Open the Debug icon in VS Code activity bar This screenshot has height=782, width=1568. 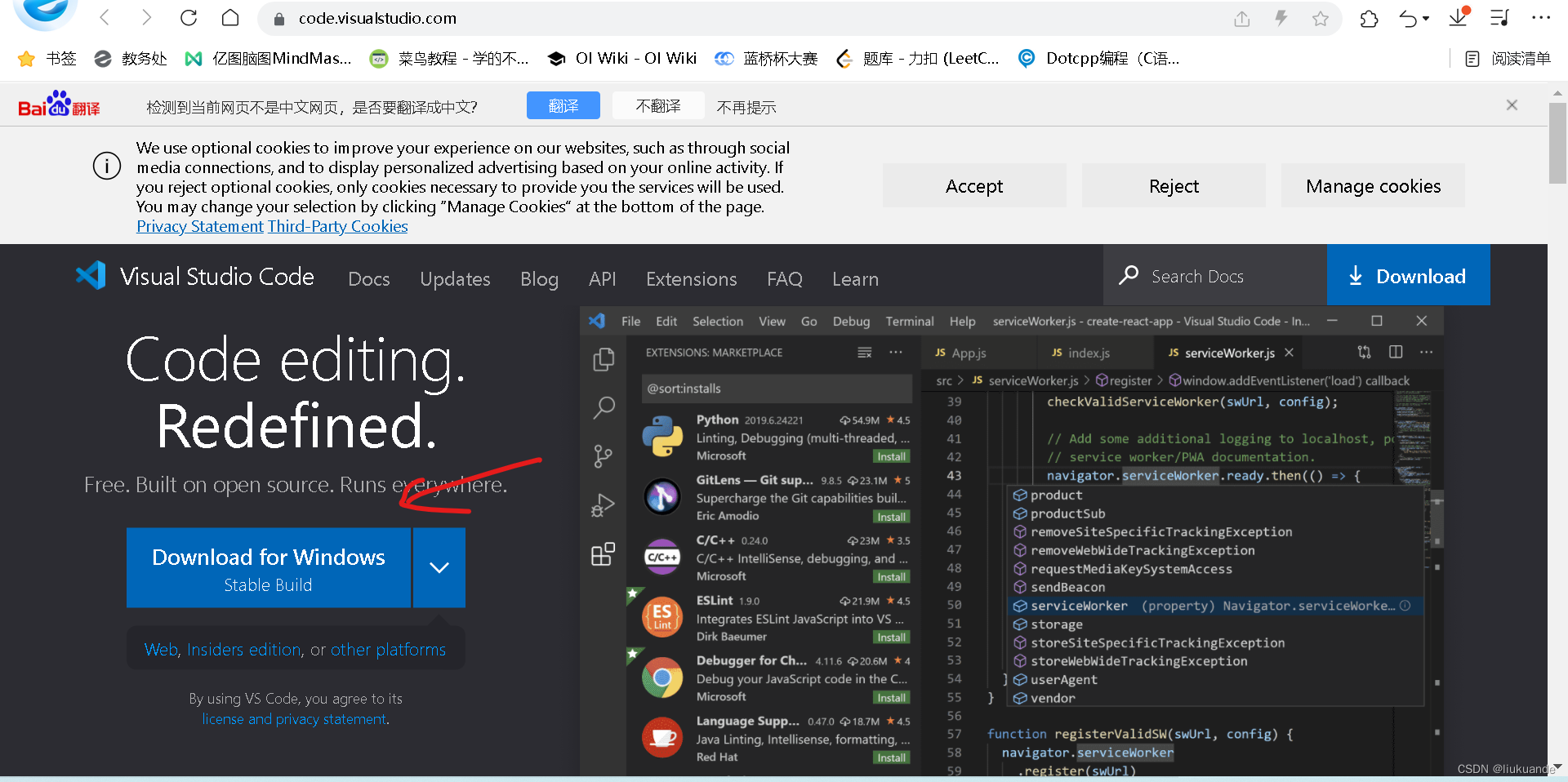[x=604, y=506]
